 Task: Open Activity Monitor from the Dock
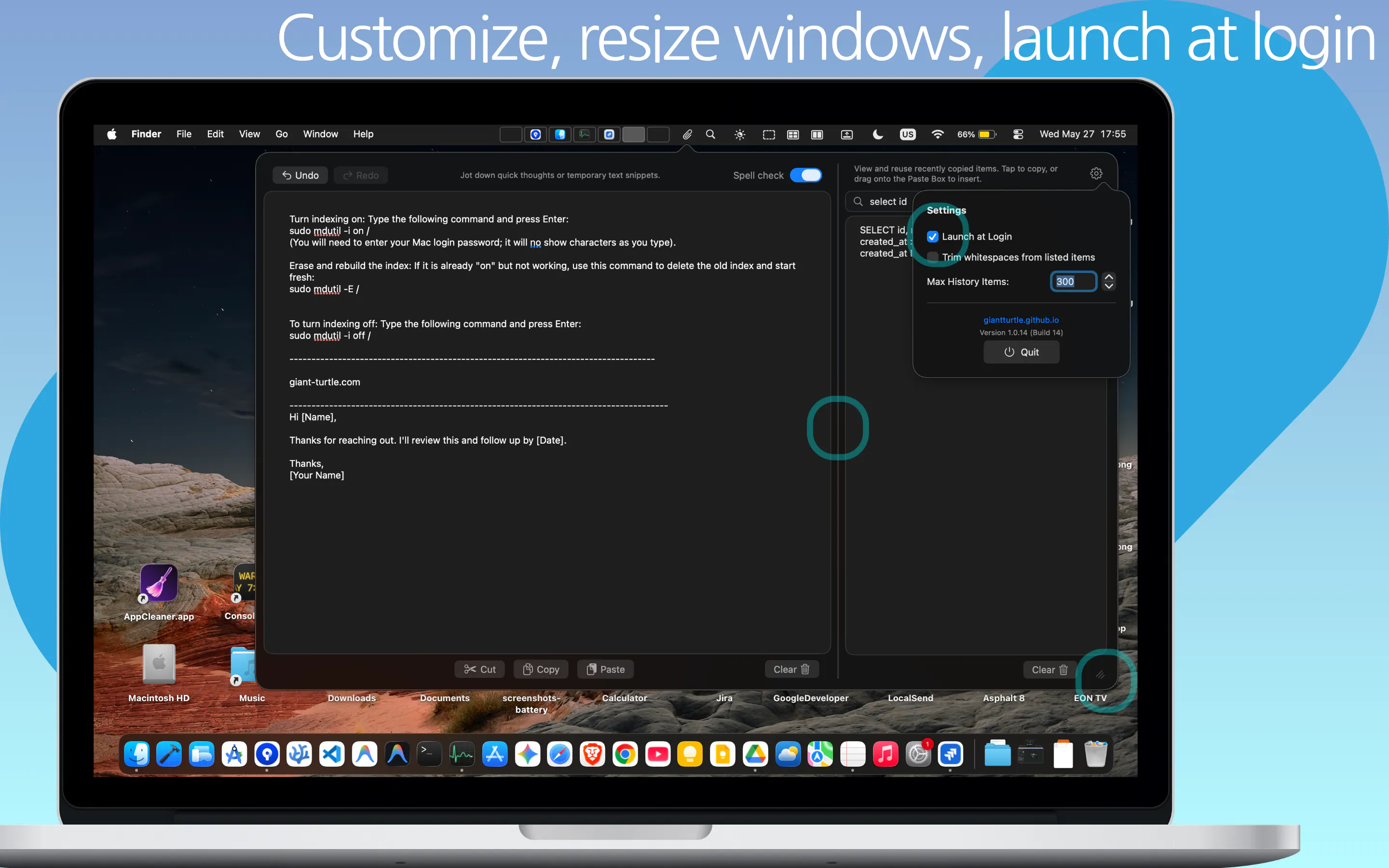[462, 754]
